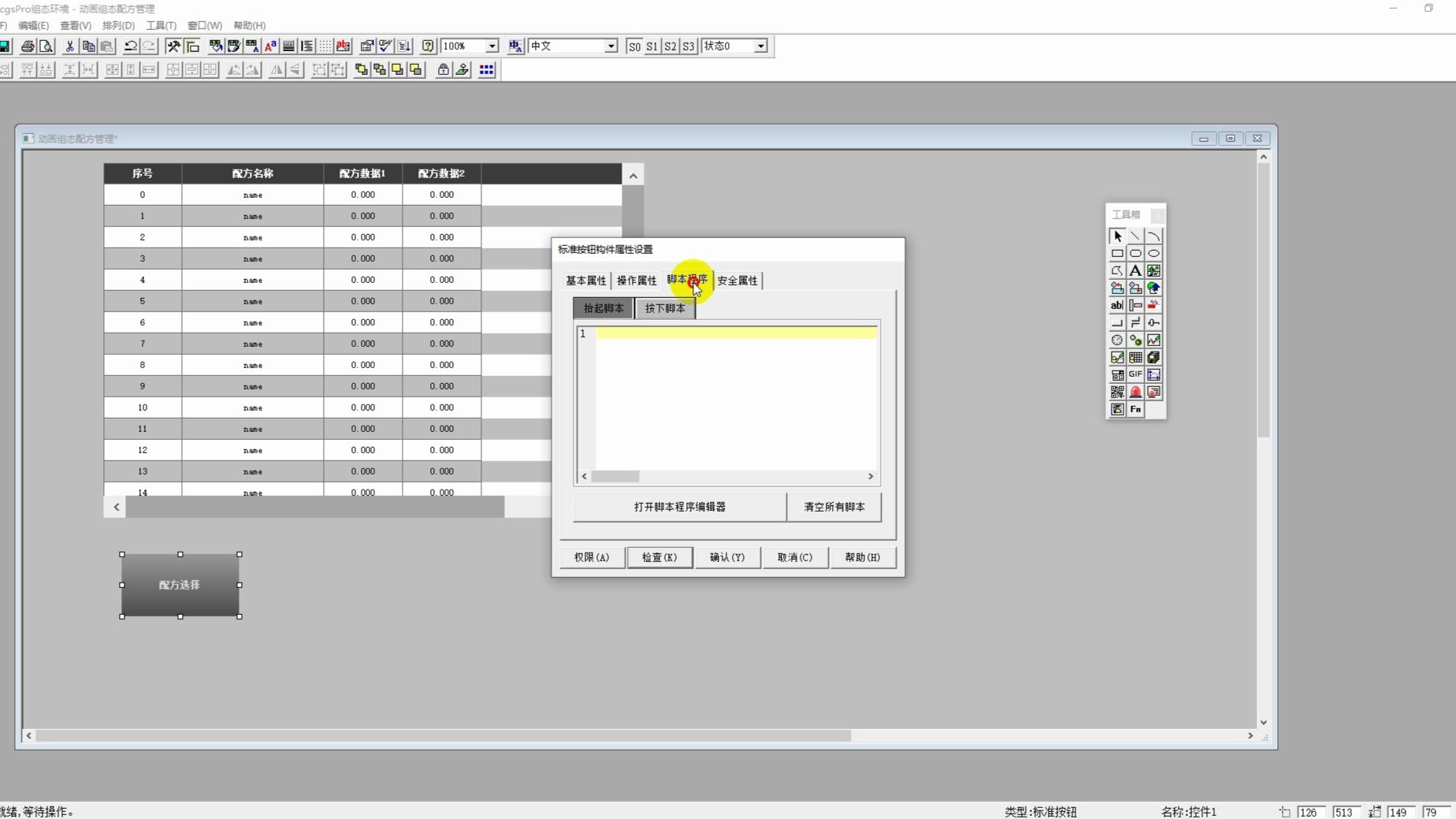Select the table grid tool in the toolbox

click(x=1135, y=358)
